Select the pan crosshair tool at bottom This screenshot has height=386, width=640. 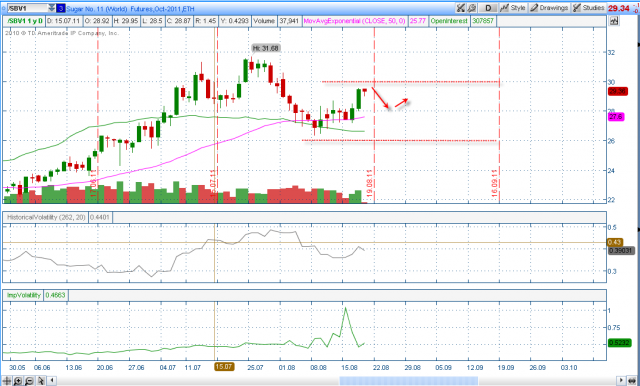(7, 381)
